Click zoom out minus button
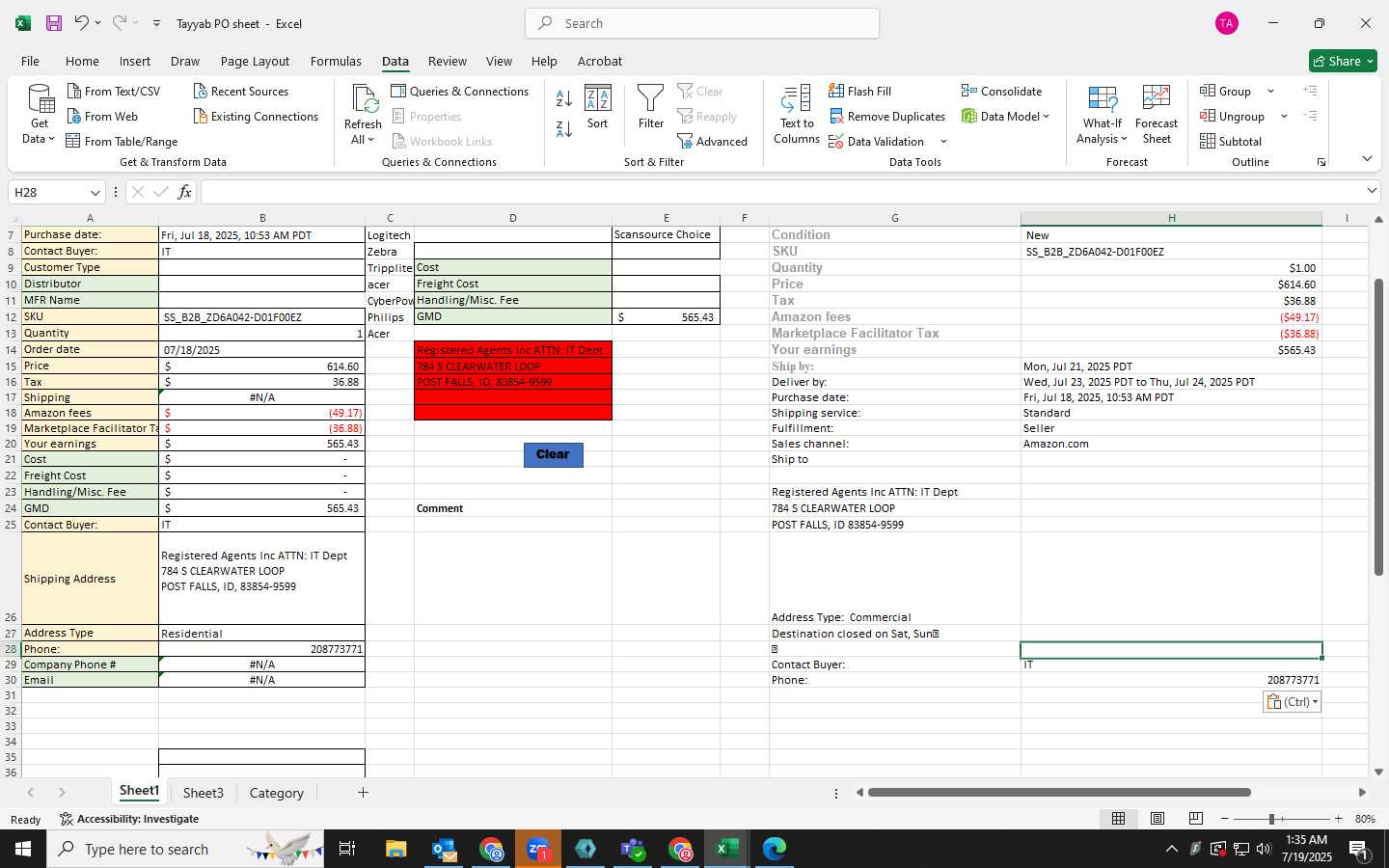The image size is (1389, 868). click(x=1225, y=819)
